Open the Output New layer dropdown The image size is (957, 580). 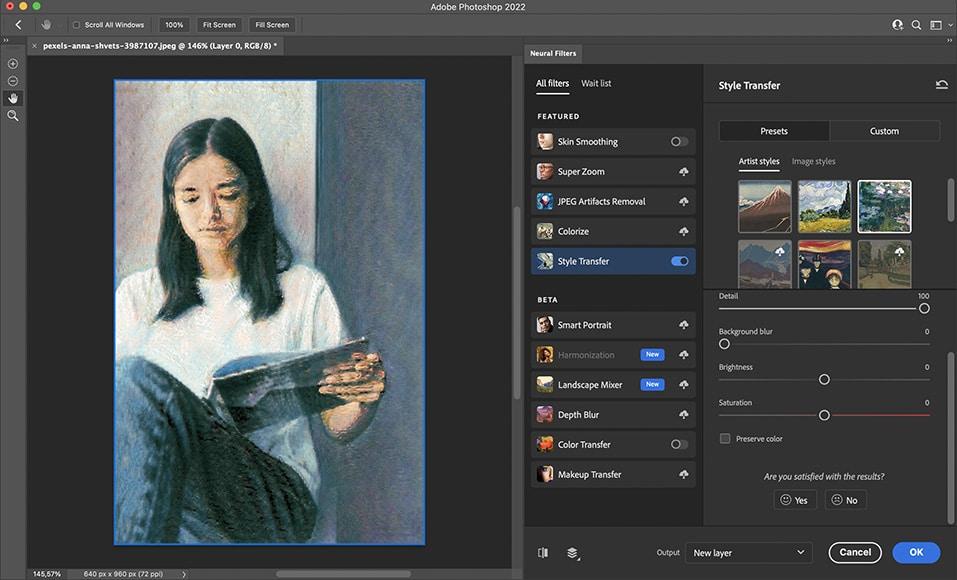750,552
